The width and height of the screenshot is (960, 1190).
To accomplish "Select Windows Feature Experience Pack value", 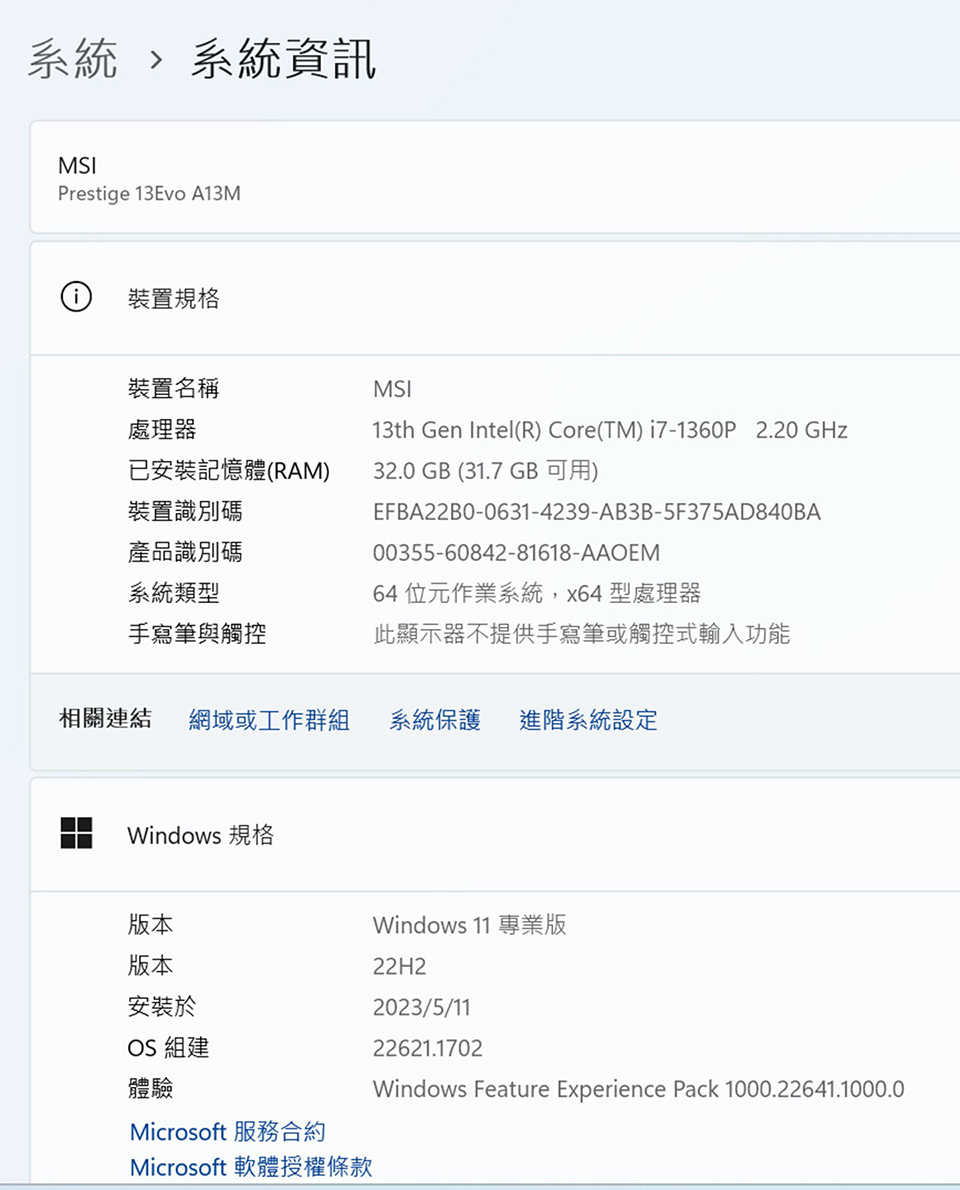I will pos(639,1089).
